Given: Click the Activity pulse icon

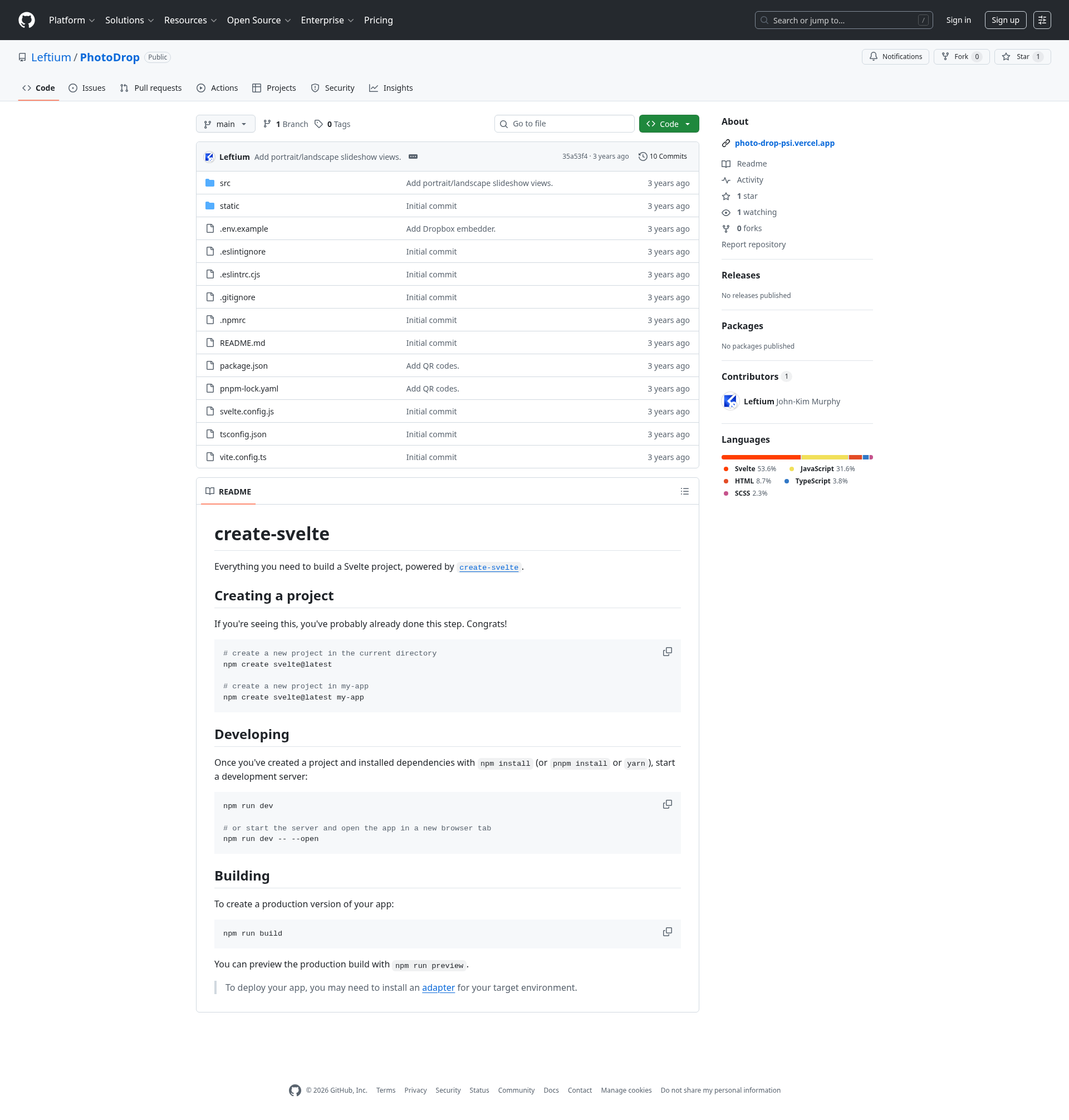Looking at the screenshot, I should click(x=726, y=180).
